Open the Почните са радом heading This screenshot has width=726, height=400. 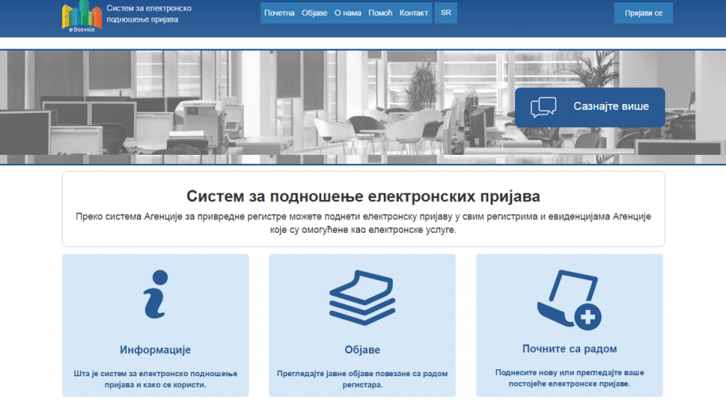pos(570,349)
